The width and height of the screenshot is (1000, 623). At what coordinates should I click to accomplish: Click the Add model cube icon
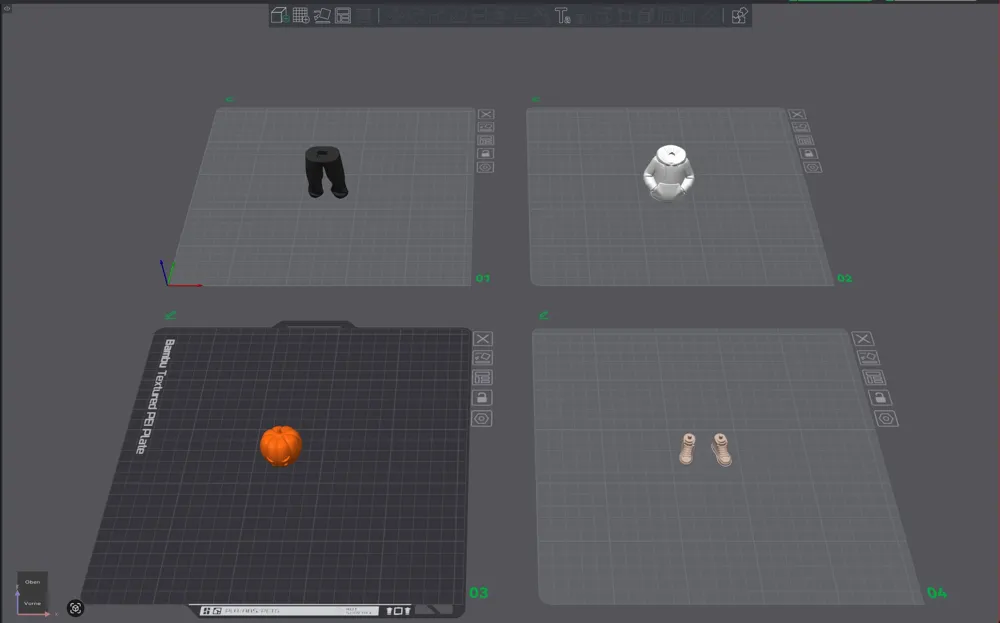[279, 15]
